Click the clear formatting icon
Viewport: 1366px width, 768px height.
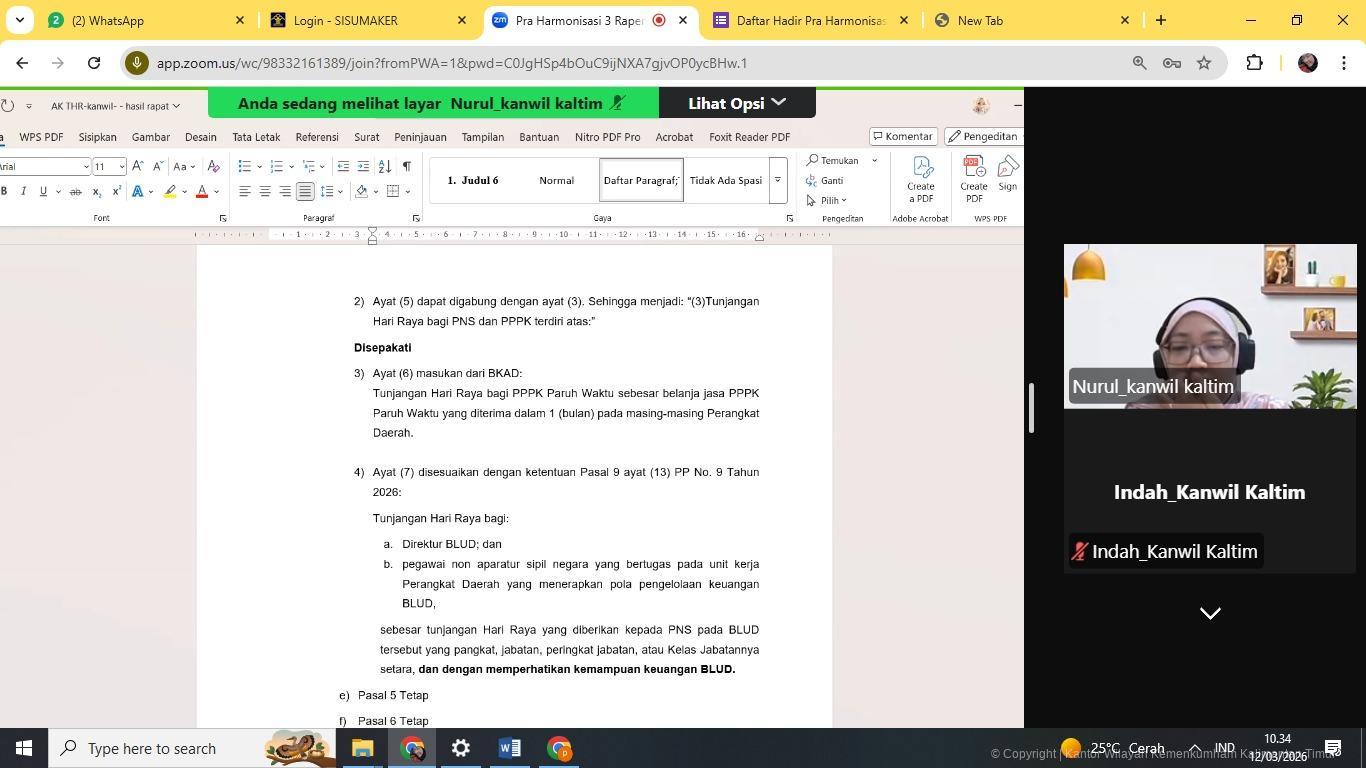coord(213,166)
